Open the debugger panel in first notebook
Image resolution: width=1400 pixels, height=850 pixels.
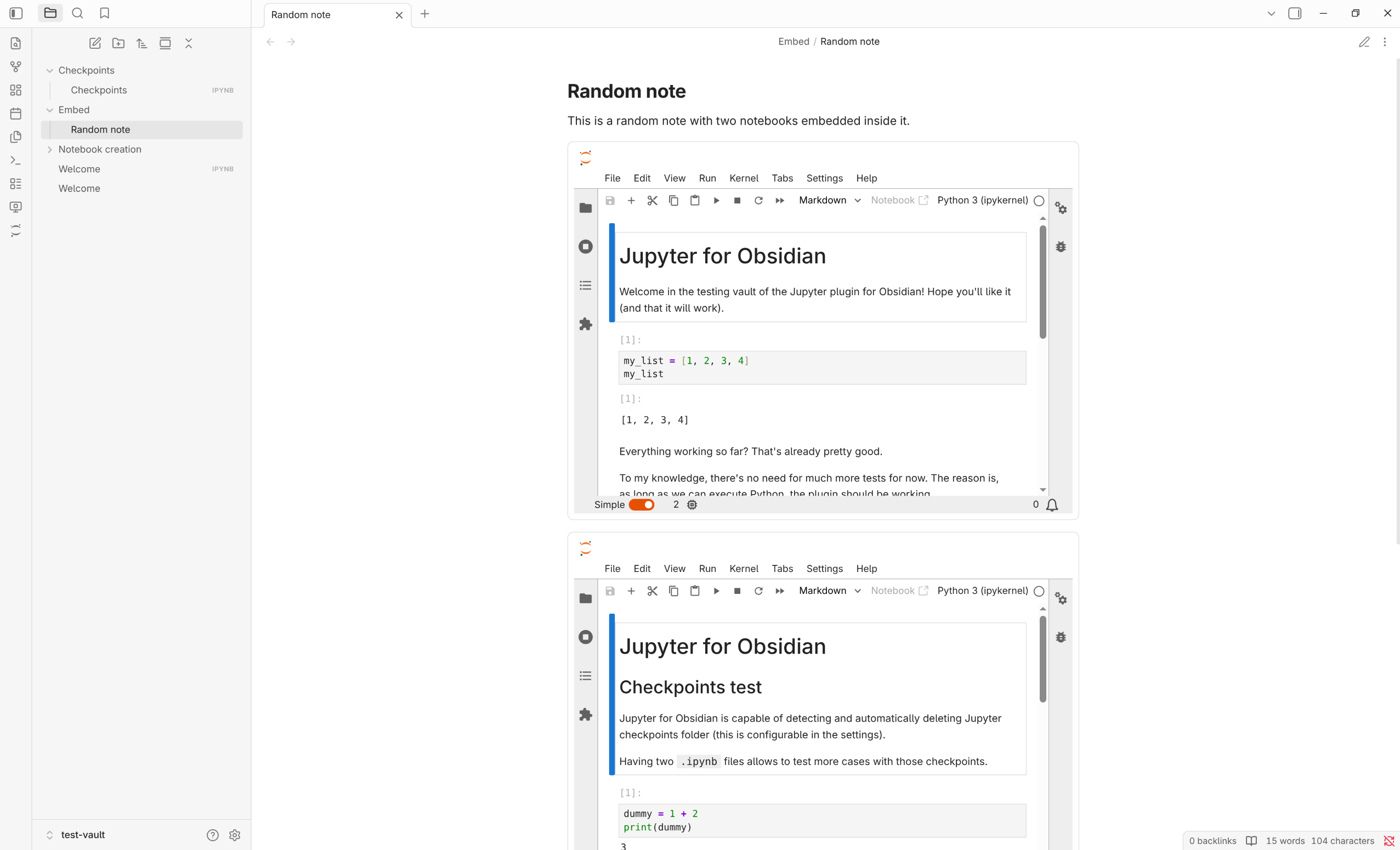click(x=1061, y=247)
